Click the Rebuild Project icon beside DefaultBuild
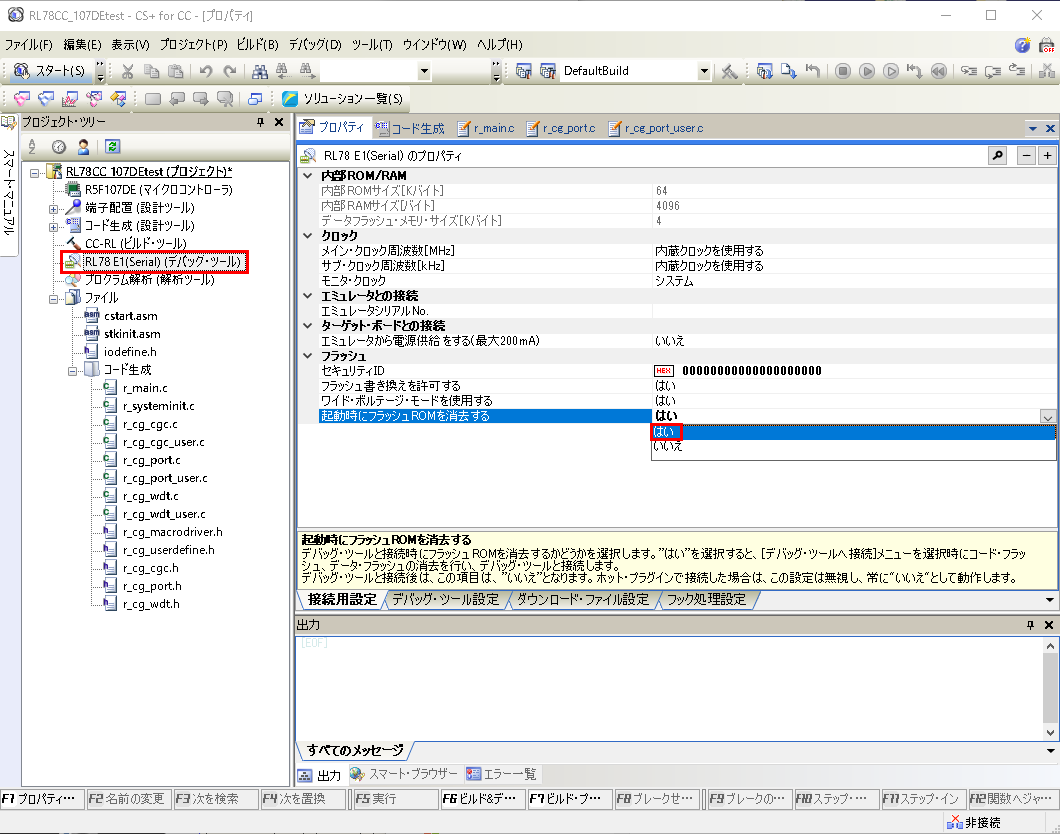Viewport: 1060px width, 834px height. point(548,71)
